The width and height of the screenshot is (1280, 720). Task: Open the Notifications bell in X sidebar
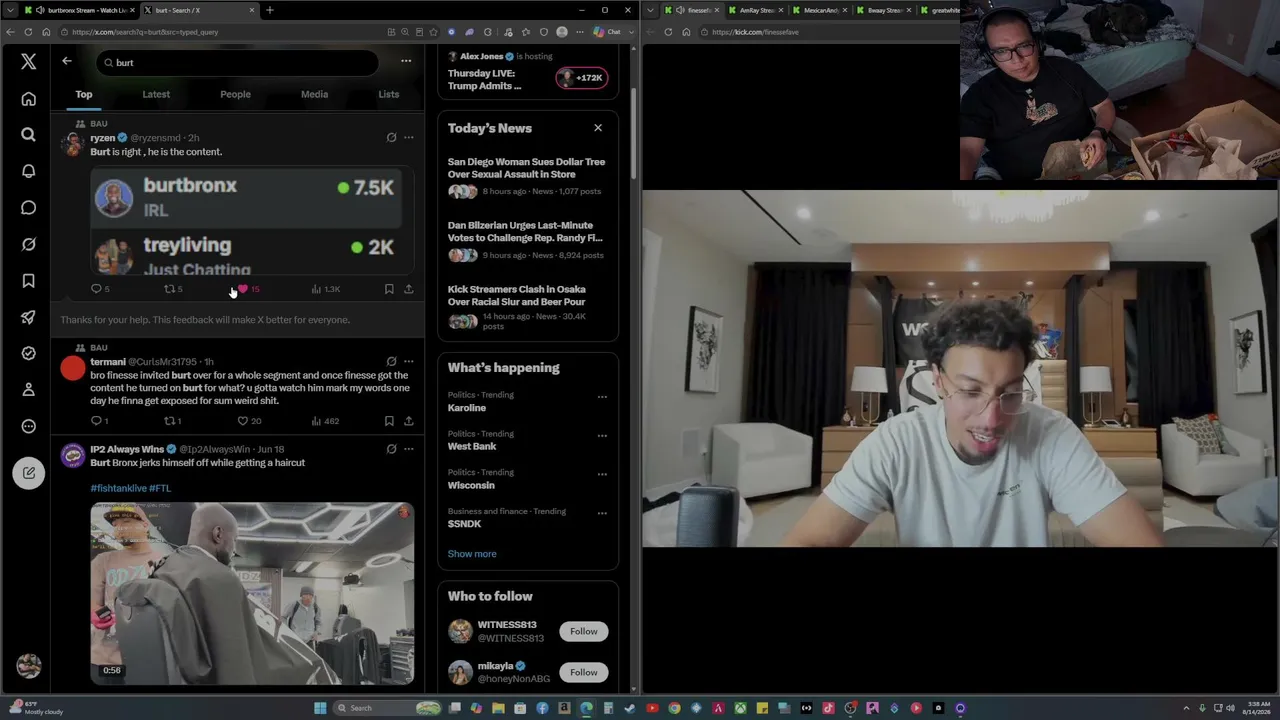(x=28, y=171)
